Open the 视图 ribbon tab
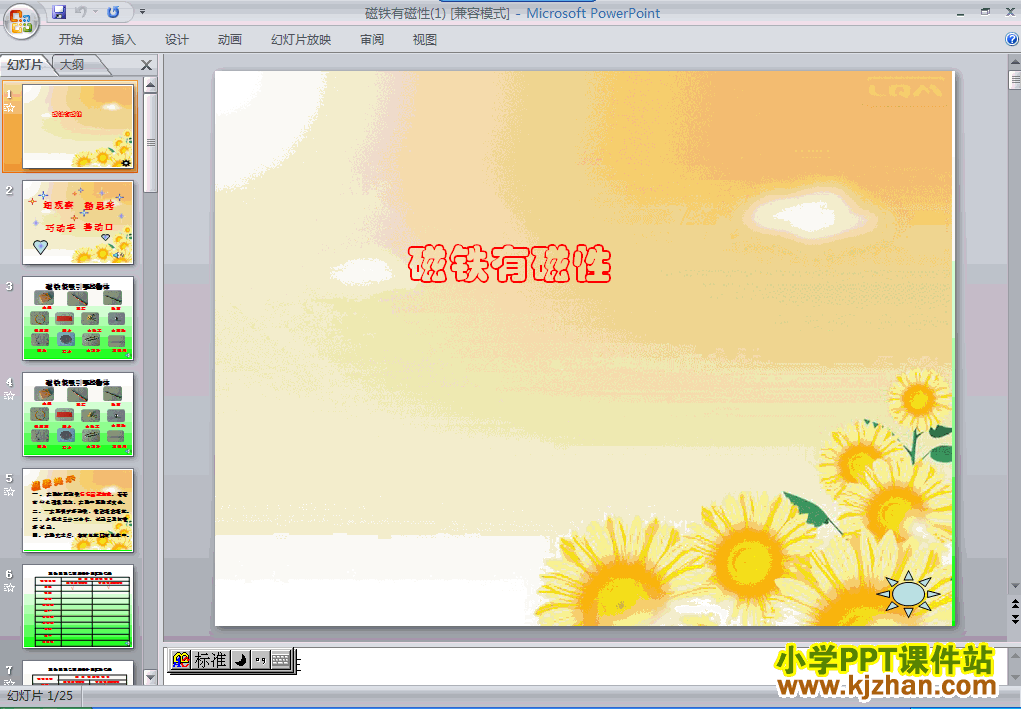Viewport: 1021px width, 709px height. (x=425, y=40)
